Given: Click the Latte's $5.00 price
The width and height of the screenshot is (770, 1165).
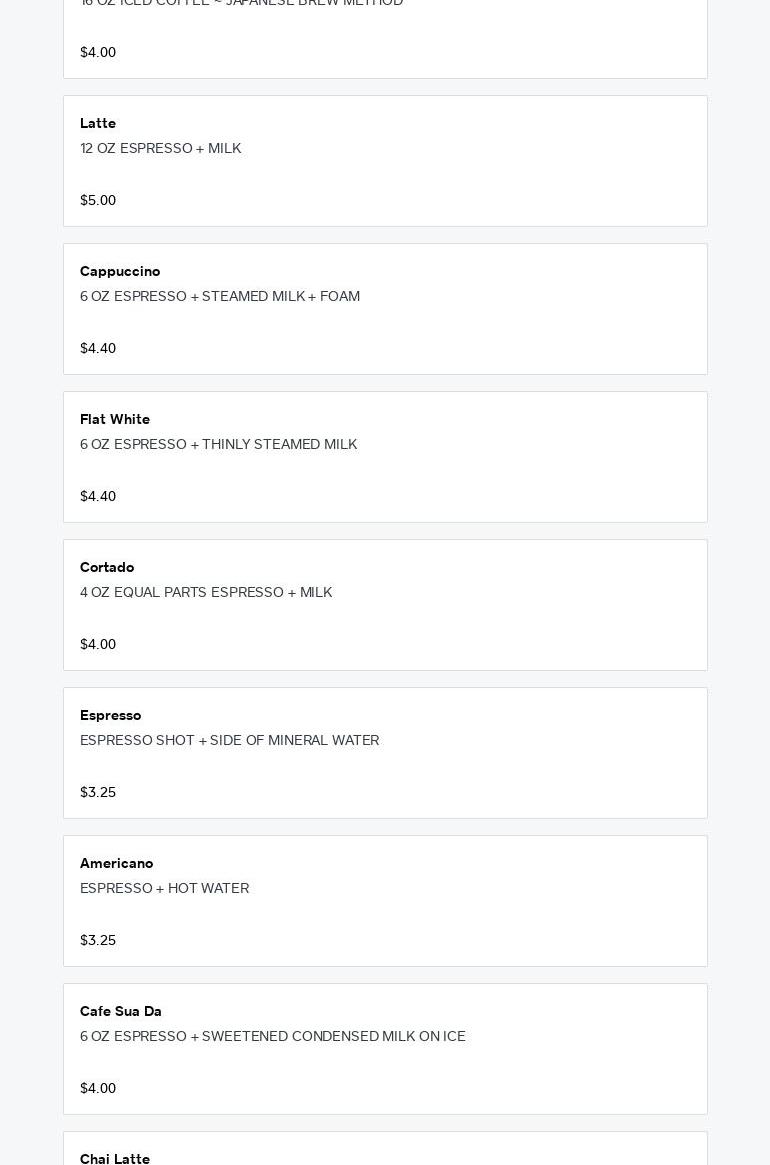Looking at the screenshot, I should (x=98, y=200).
